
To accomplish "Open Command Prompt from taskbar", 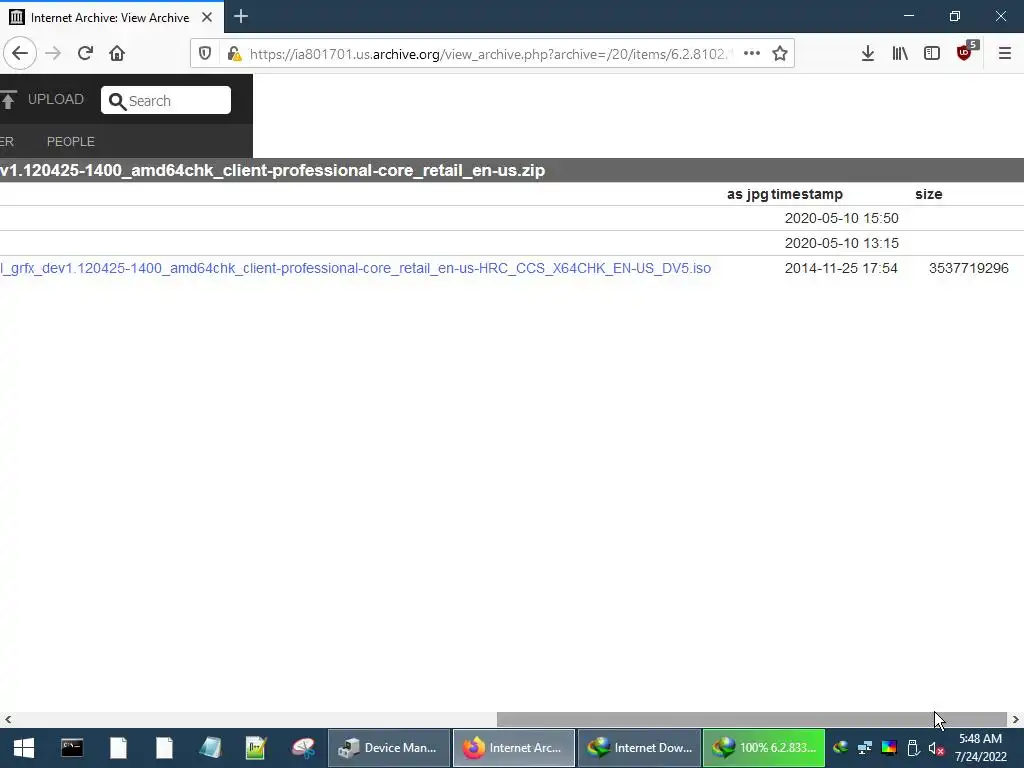I will [72, 748].
